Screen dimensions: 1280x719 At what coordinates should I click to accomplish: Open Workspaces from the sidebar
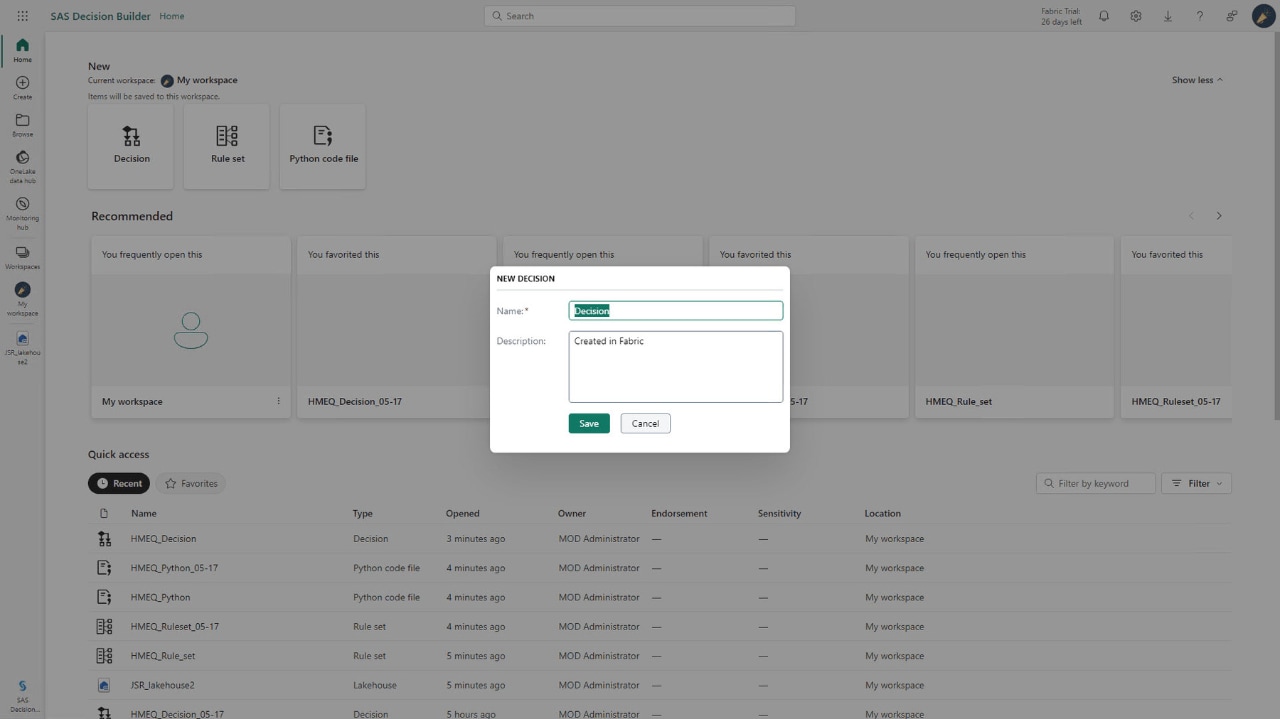(x=21, y=254)
